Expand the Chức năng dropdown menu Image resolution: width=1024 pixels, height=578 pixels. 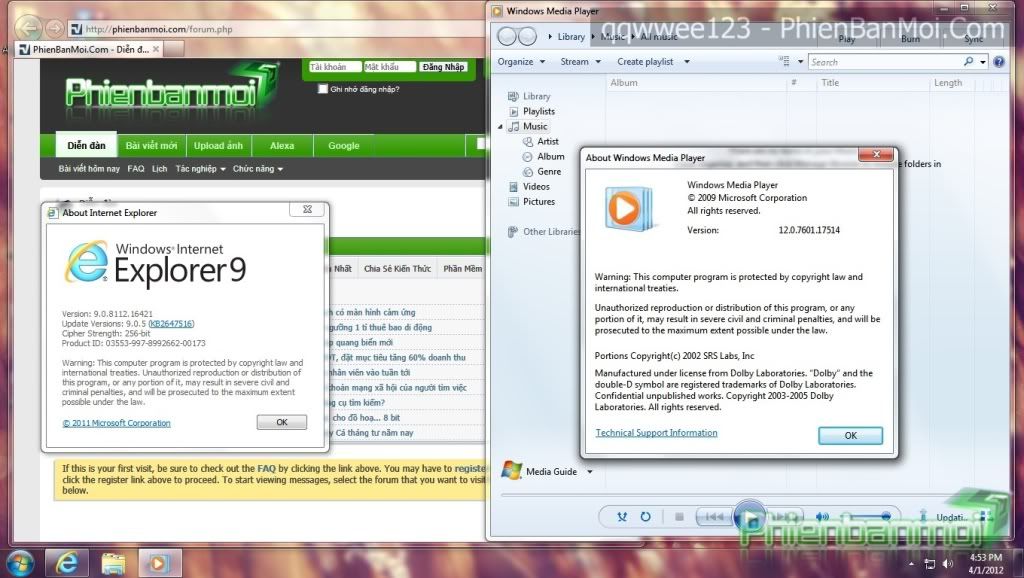[x=258, y=169]
